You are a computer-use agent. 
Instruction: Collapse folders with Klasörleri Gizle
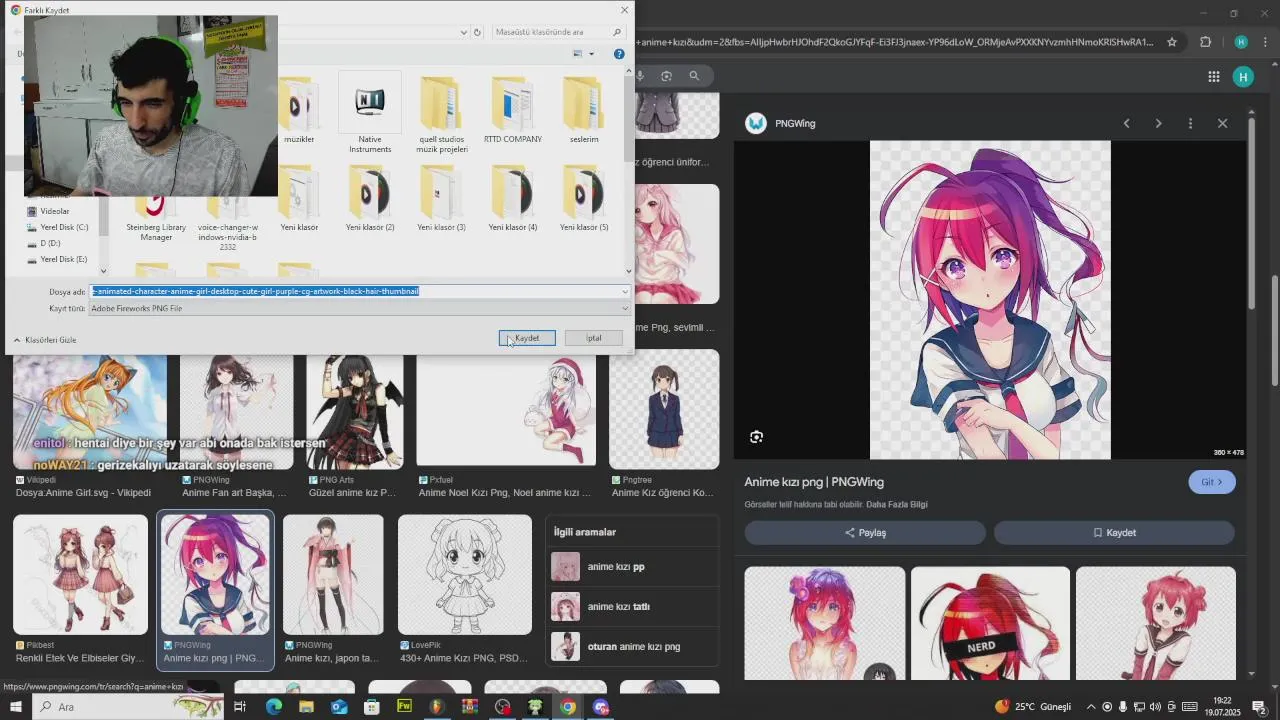point(45,340)
